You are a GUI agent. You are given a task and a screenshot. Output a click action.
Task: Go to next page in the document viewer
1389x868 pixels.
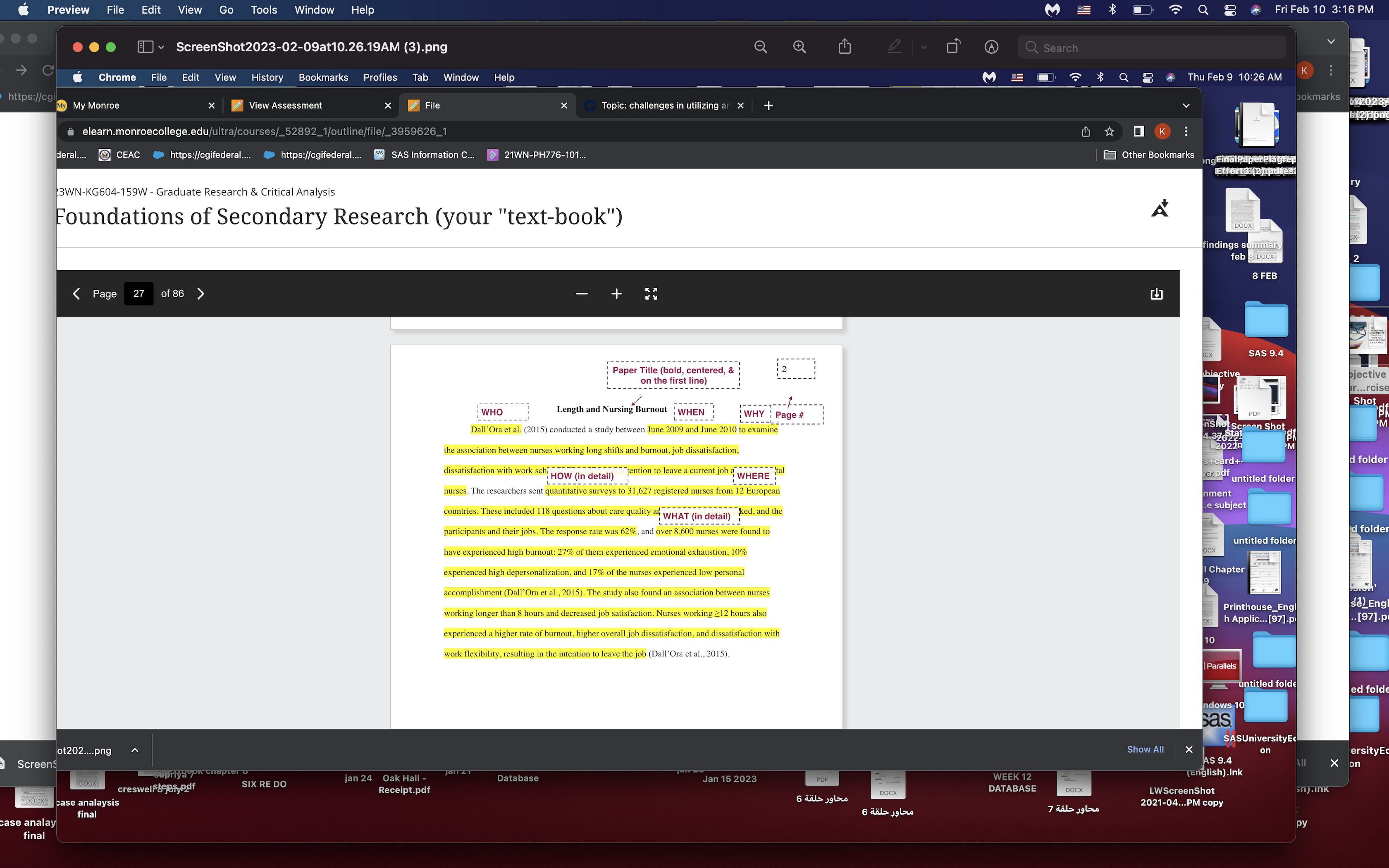[x=200, y=293]
